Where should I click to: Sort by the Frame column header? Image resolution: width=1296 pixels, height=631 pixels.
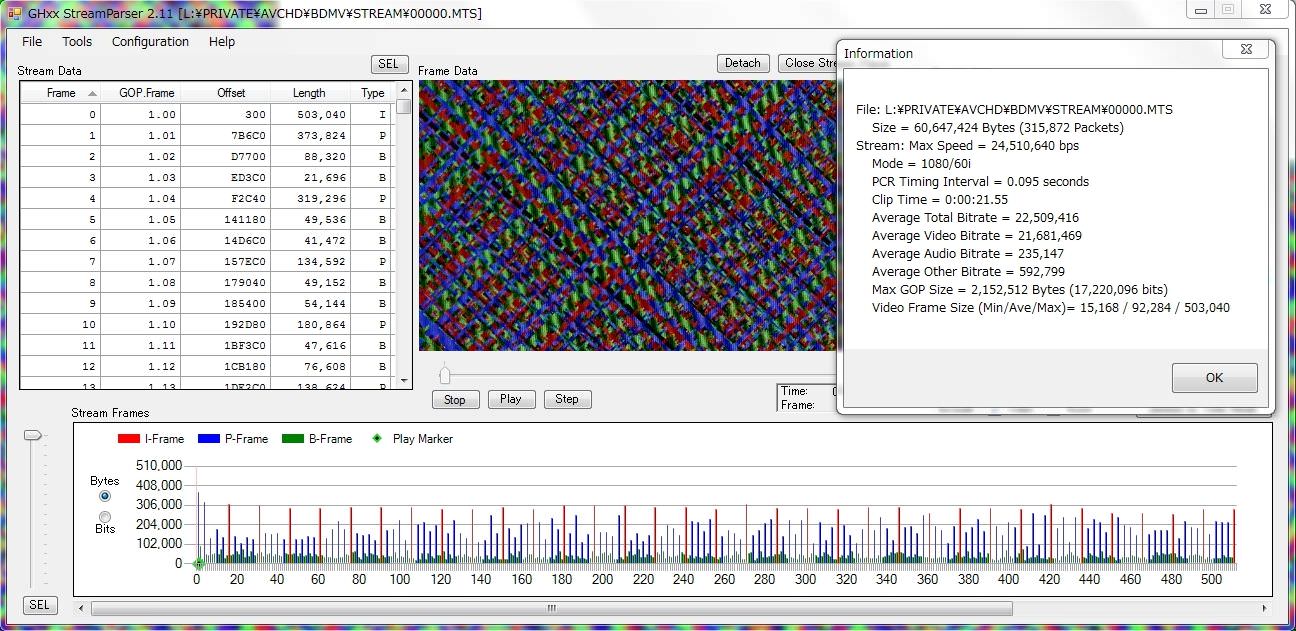pyautogui.click(x=61, y=93)
